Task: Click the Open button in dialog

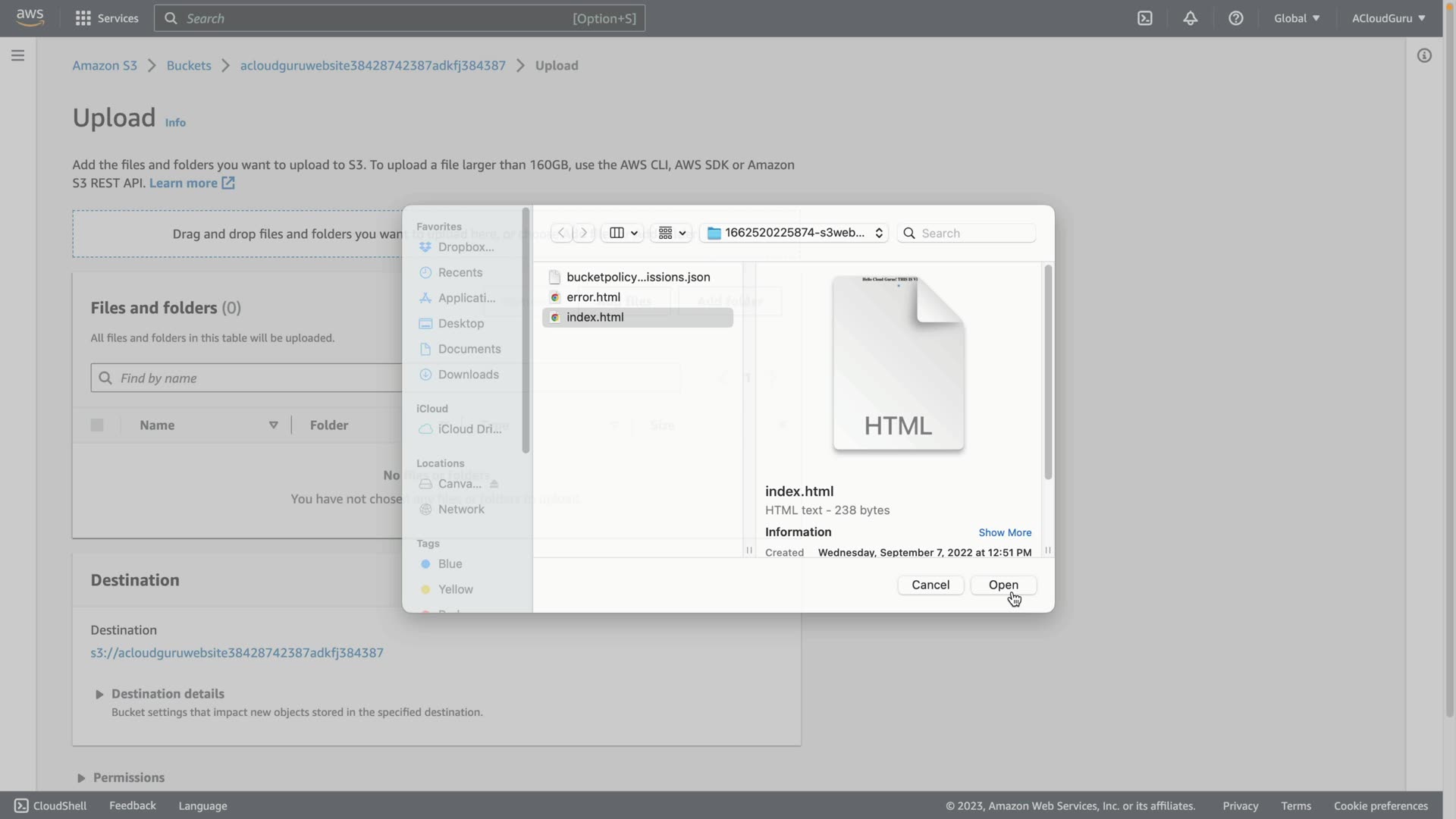Action: click(1003, 585)
